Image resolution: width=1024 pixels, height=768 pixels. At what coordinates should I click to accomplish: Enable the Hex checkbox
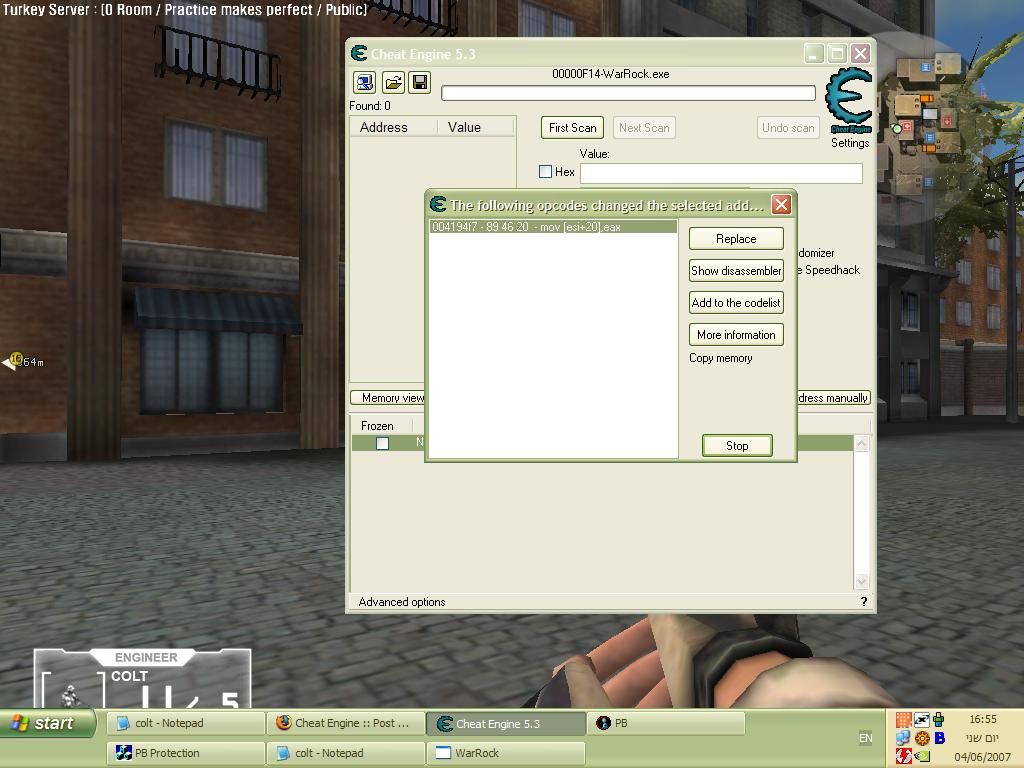pyautogui.click(x=545, y=172)
